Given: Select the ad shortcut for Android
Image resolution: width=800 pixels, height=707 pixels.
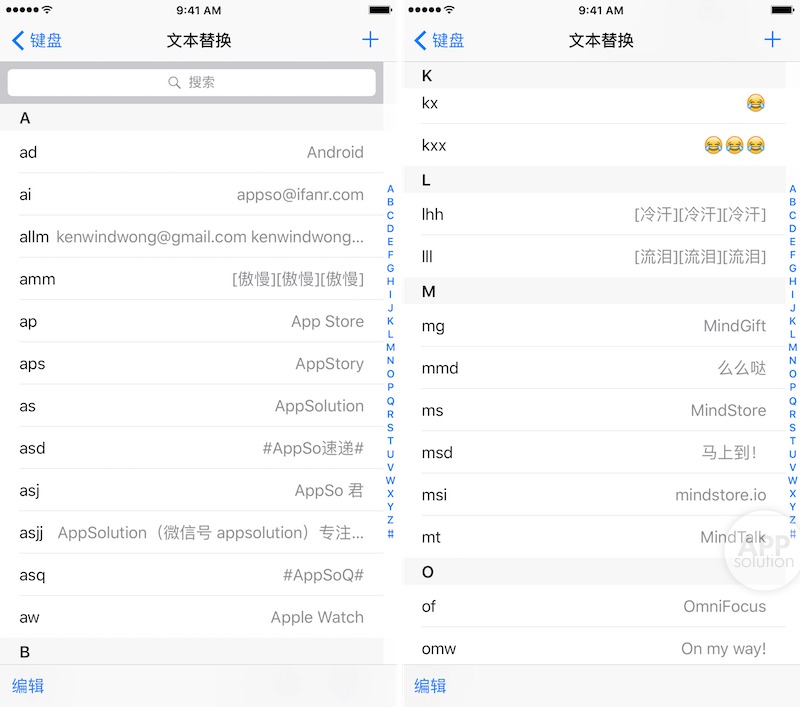Looking at the screenshot, I should coord(191,153).
